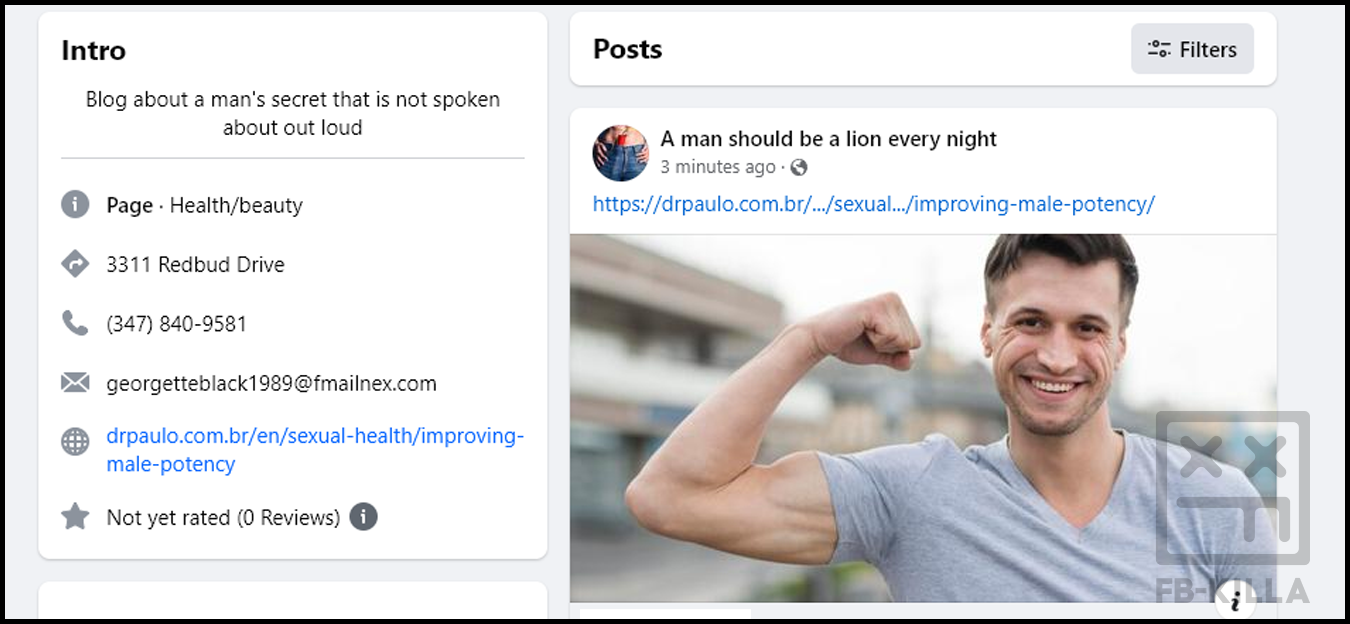Click the info icon beside 0 Reviews
The image size is (1350, 624).
coord(364,517)
